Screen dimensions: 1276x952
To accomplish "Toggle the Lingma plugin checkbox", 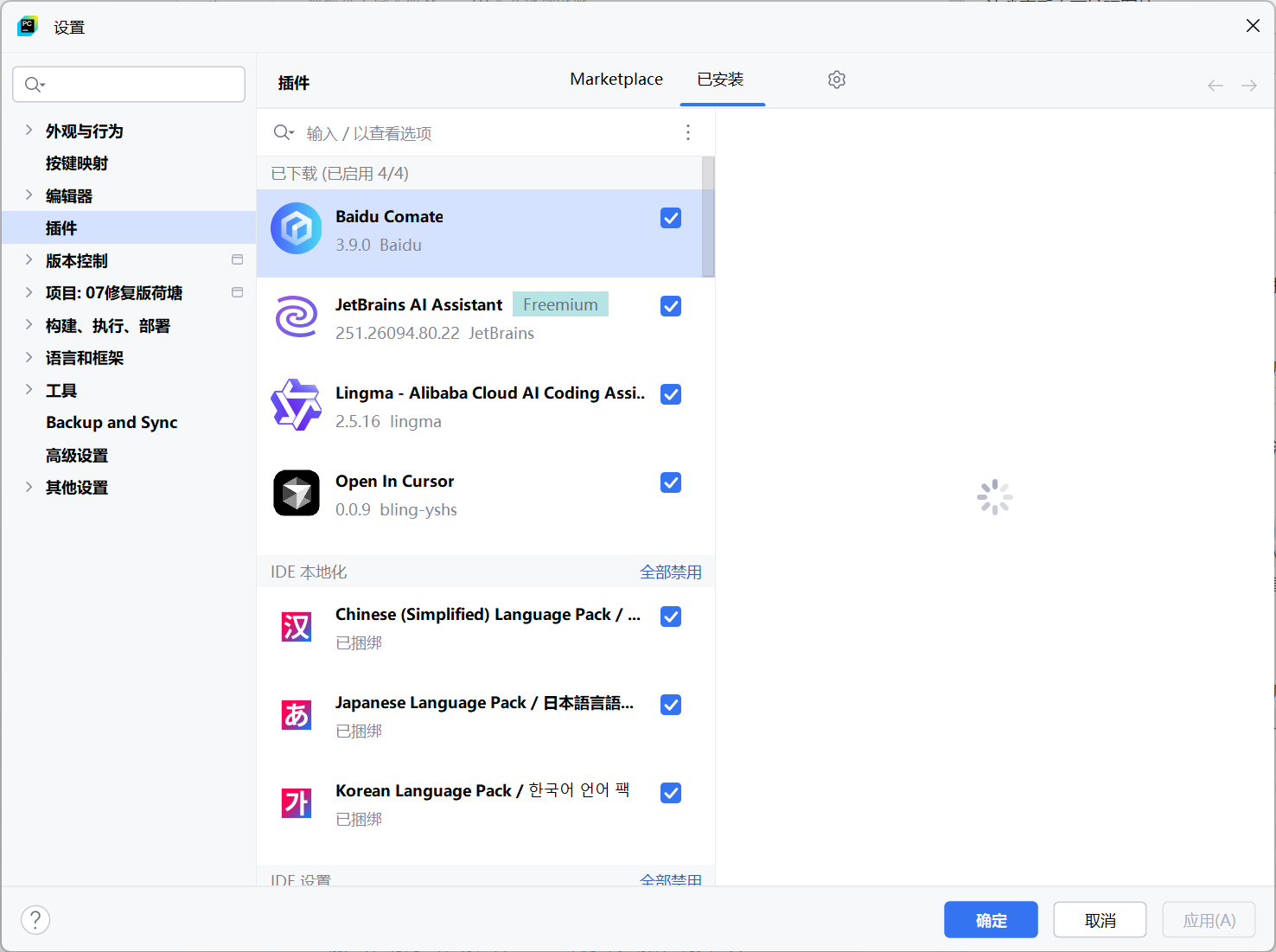I will point(671,394).
